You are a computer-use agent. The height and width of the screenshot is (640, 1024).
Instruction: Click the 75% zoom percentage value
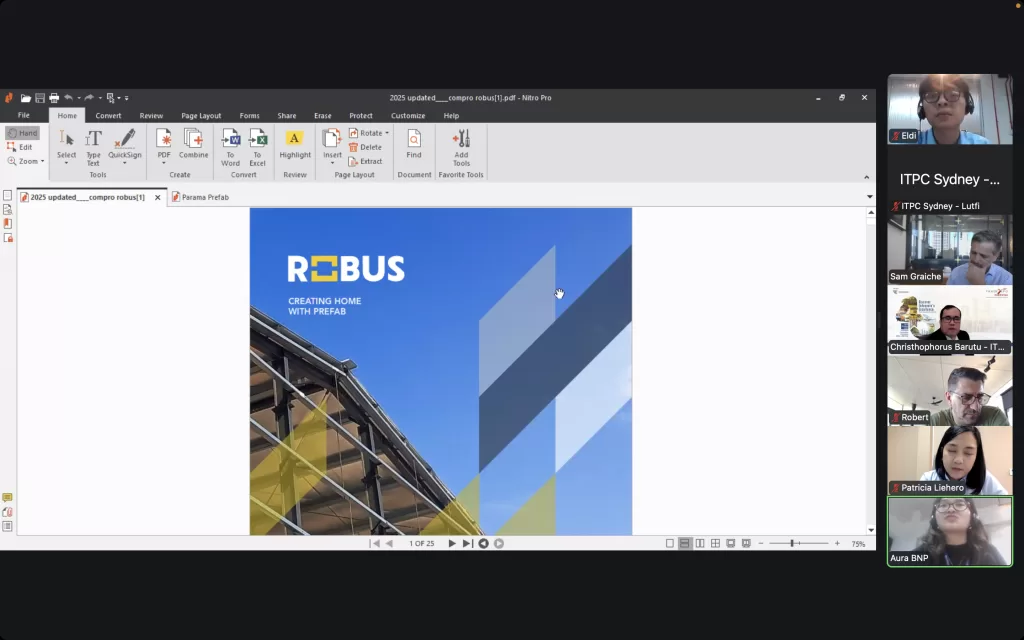coord(858,543)
